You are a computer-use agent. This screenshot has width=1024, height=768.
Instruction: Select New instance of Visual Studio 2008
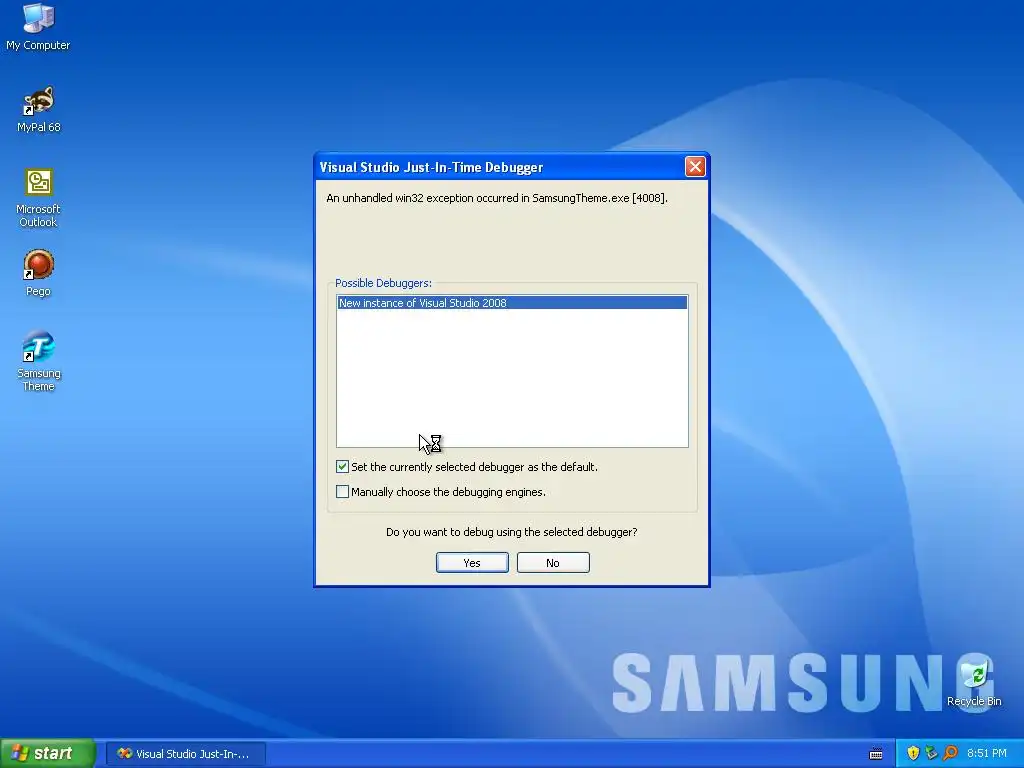click(x=512, y=302)
